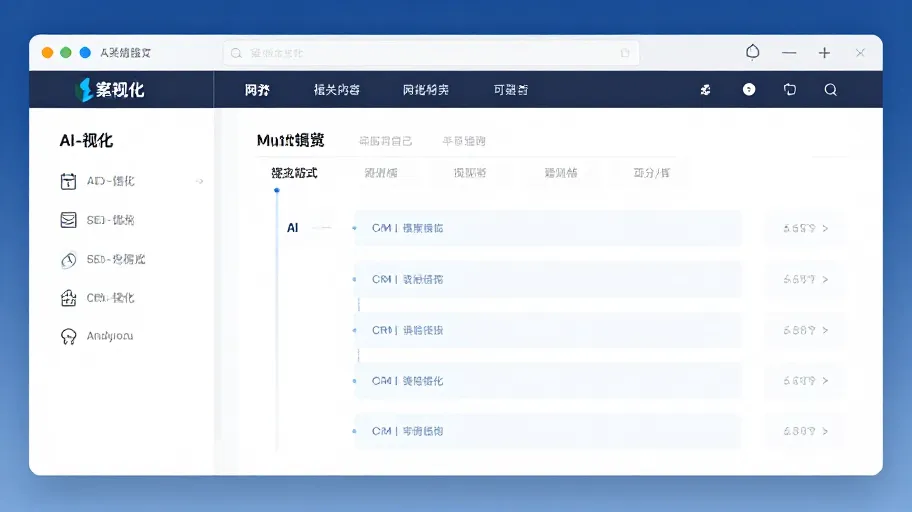
Task: Open the AD- item label in the sidebar
Action: point(111,181)
